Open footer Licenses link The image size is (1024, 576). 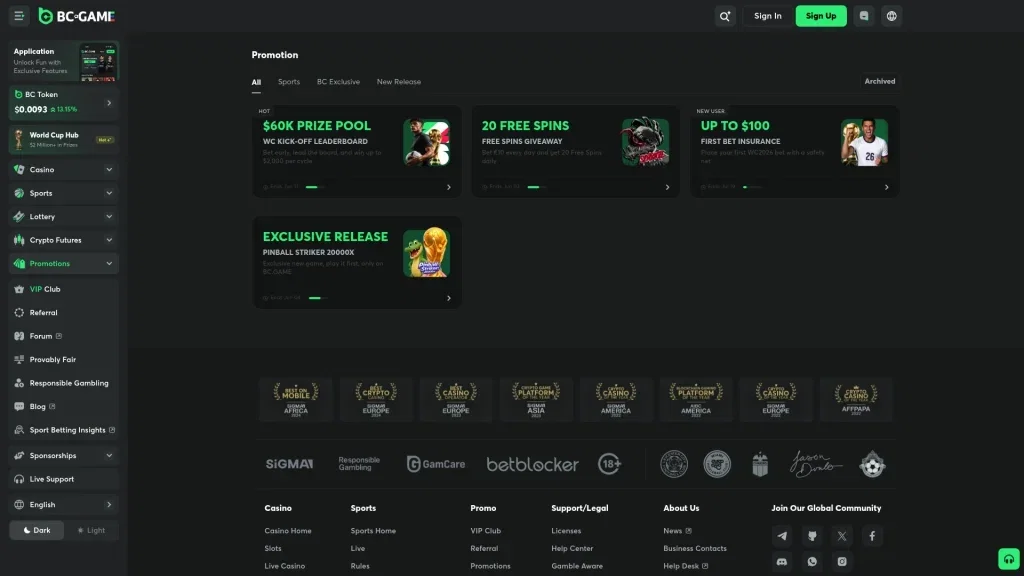[x=566, y=531]
